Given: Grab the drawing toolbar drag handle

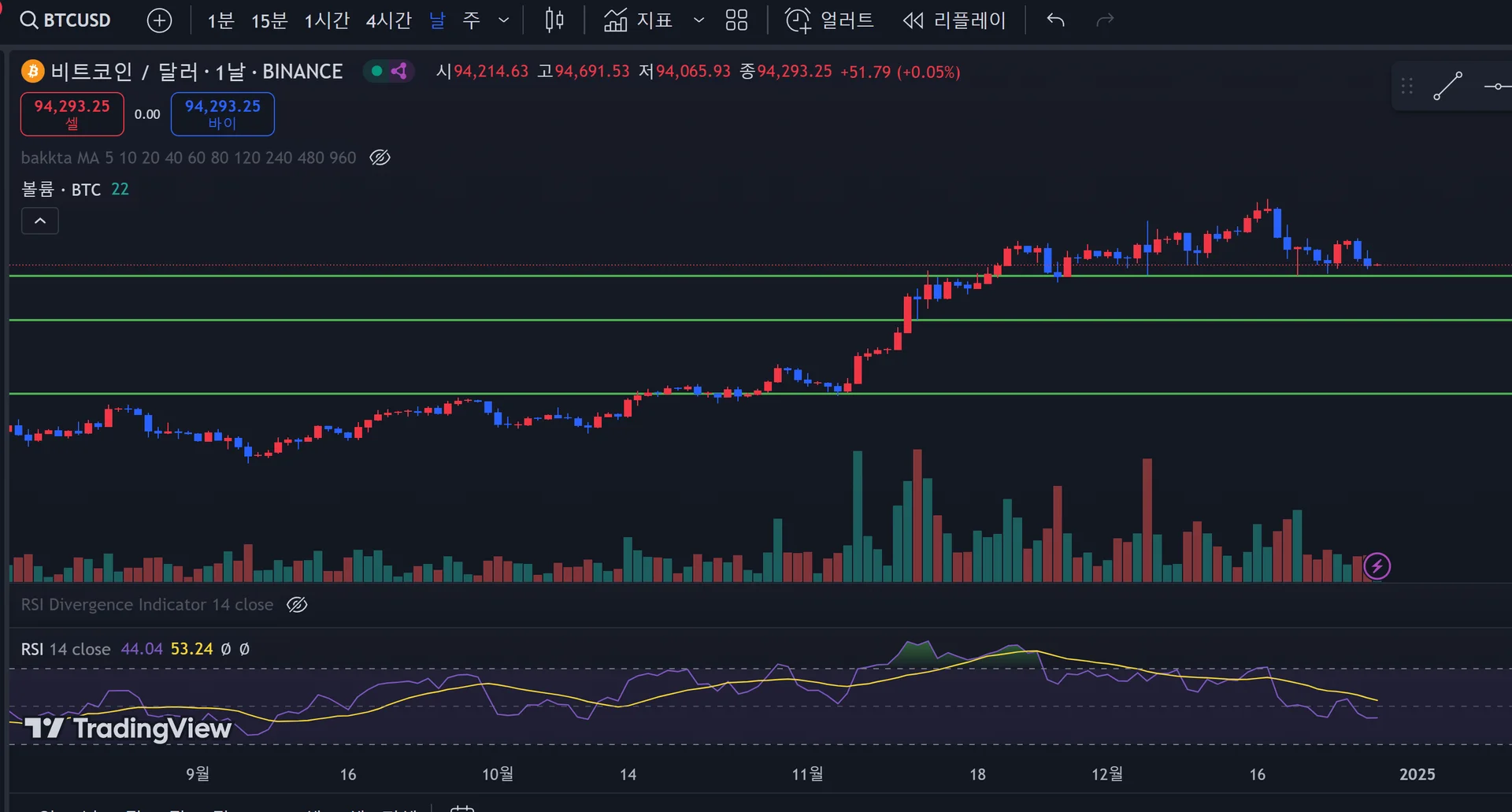Looking at the screenshot, I should (1407, 86).
